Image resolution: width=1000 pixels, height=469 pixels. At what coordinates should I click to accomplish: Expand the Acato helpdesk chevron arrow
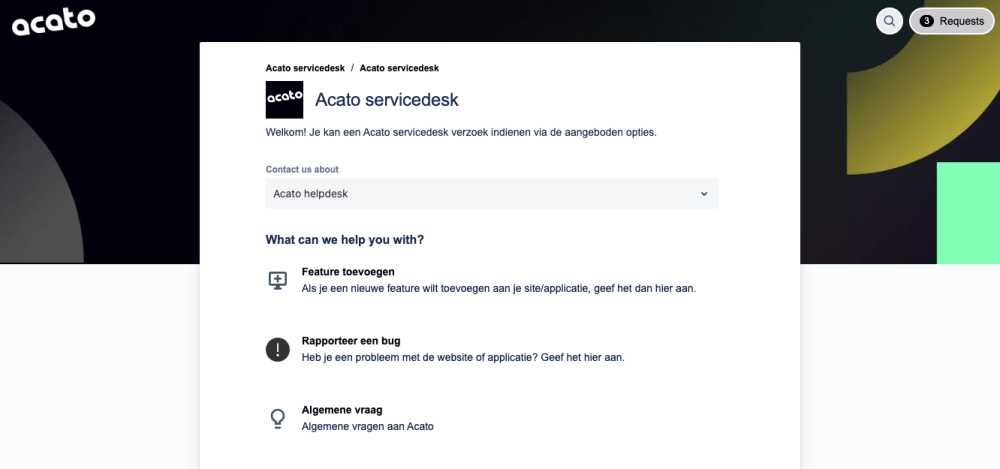coord(704,194)
